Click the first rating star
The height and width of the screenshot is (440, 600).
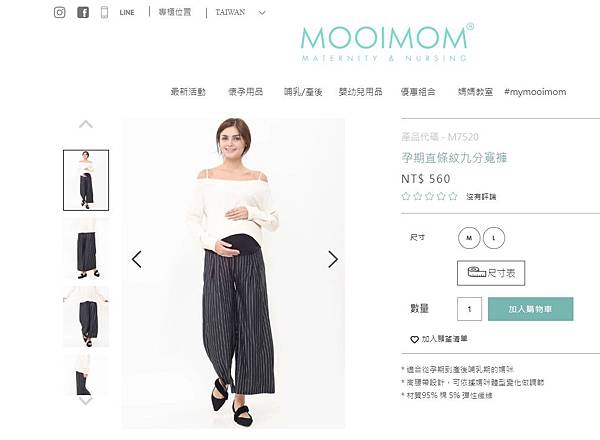click(x=406, y=196)
